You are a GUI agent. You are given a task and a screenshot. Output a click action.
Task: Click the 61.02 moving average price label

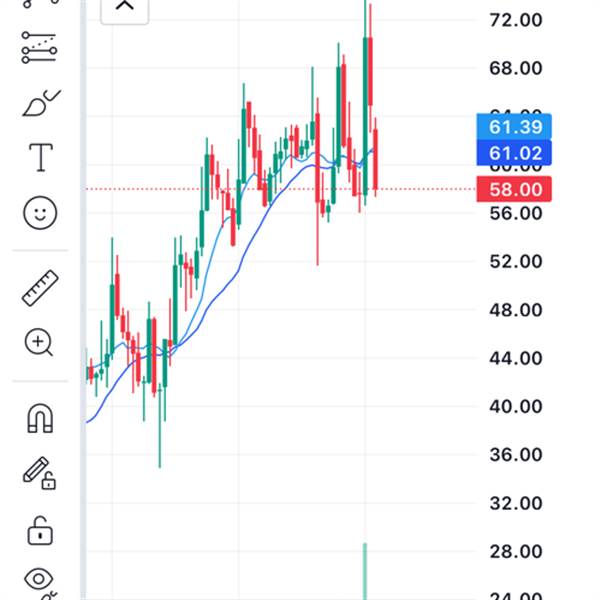pos(514,153)
